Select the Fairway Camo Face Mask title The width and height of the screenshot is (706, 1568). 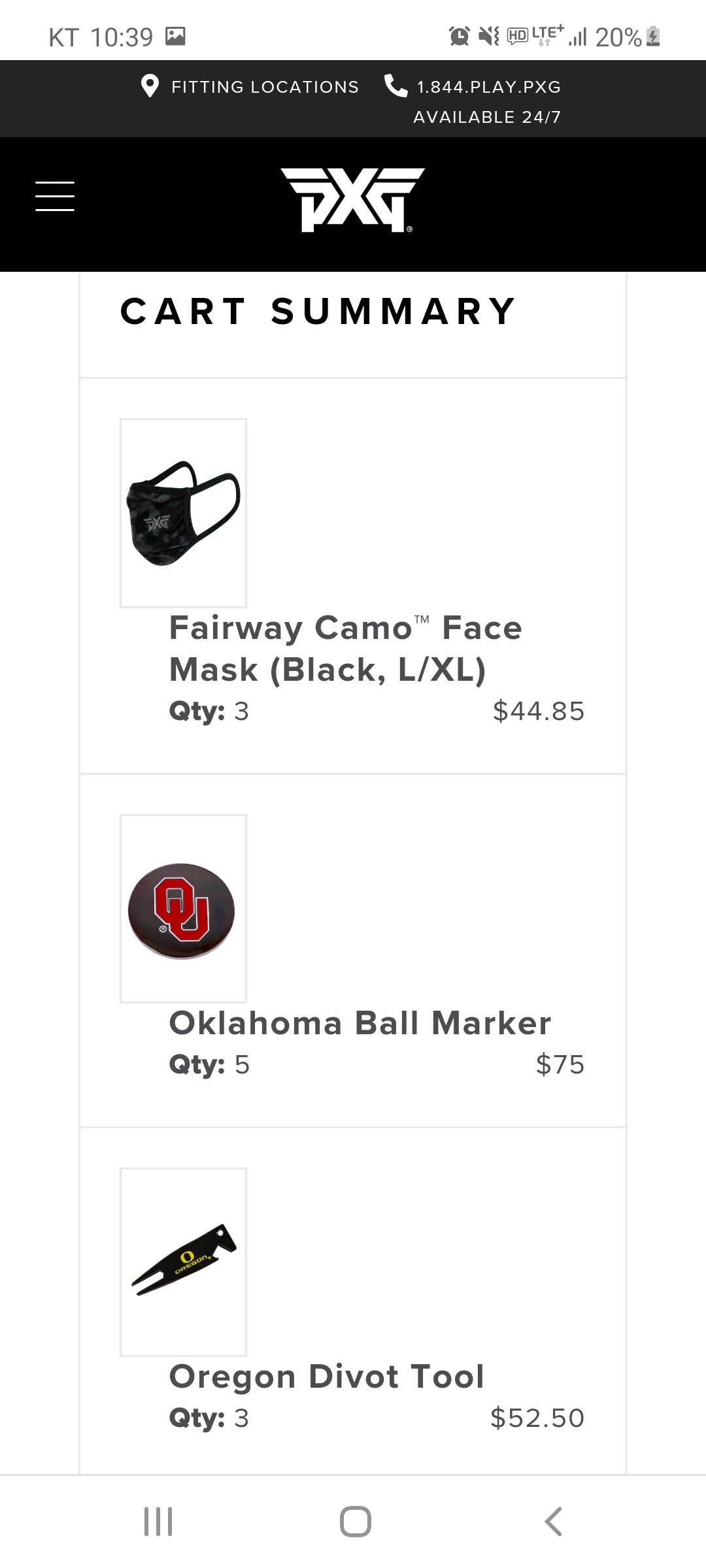[345, 649]
